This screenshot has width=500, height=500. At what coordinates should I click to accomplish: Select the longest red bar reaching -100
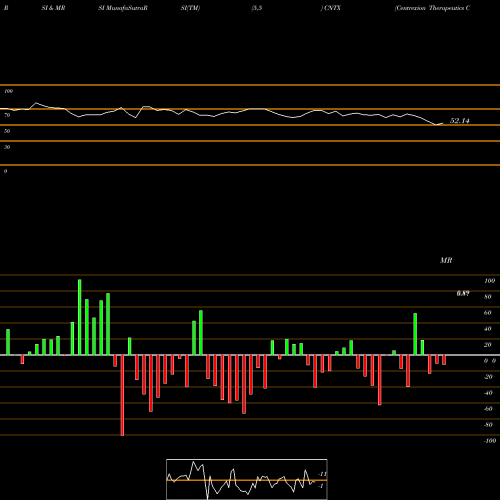122,395
